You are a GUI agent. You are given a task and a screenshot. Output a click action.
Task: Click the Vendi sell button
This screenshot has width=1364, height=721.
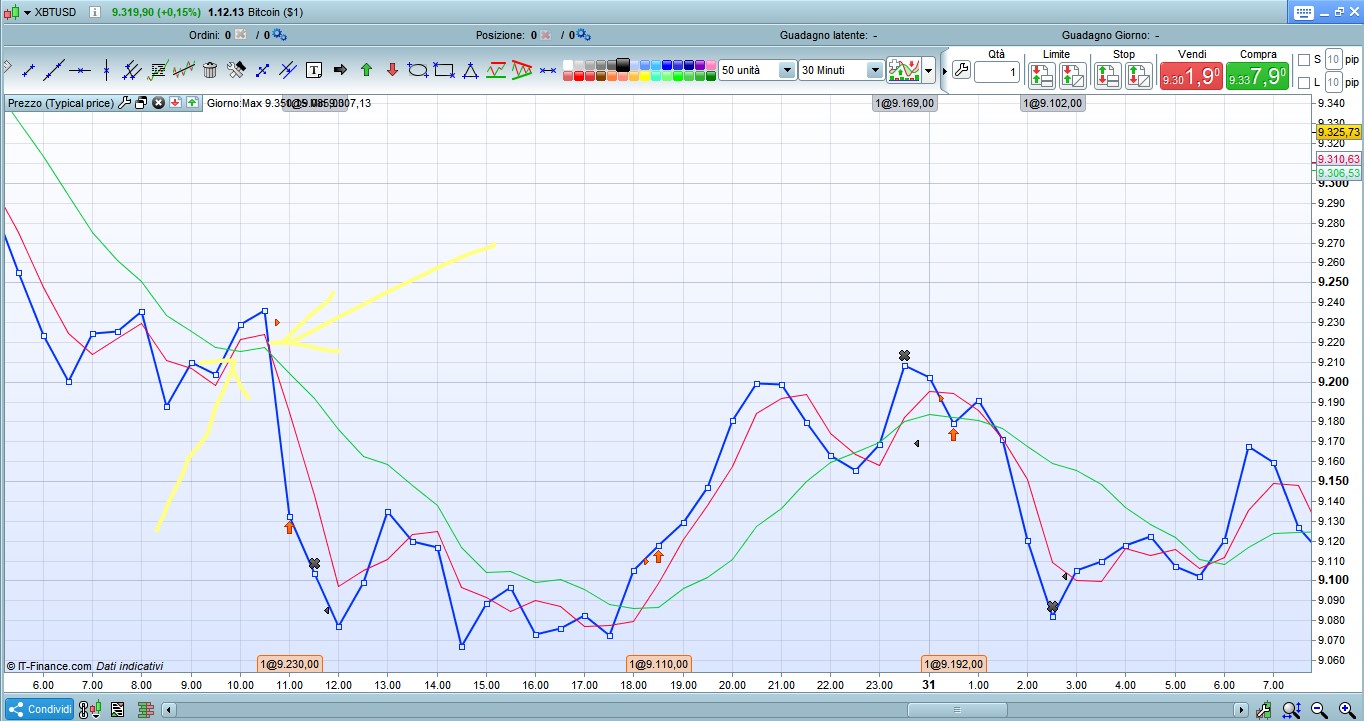(x=1192, y=77)
